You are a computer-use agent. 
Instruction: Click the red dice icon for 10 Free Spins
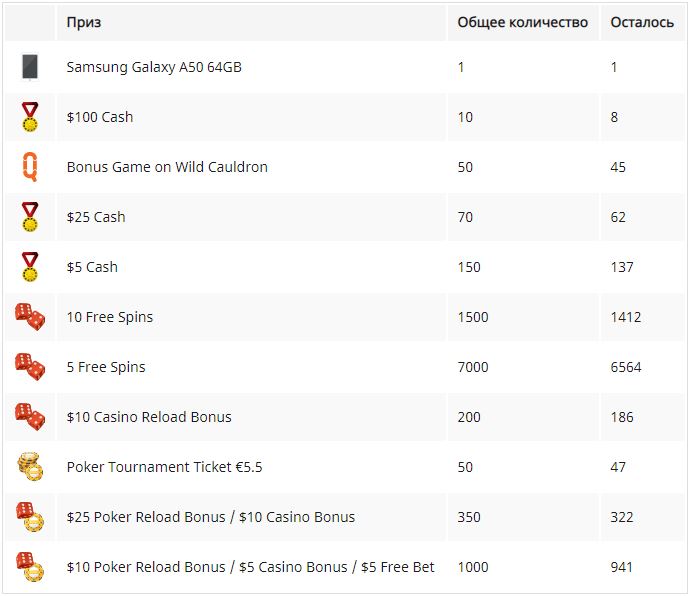coord(30,317)
